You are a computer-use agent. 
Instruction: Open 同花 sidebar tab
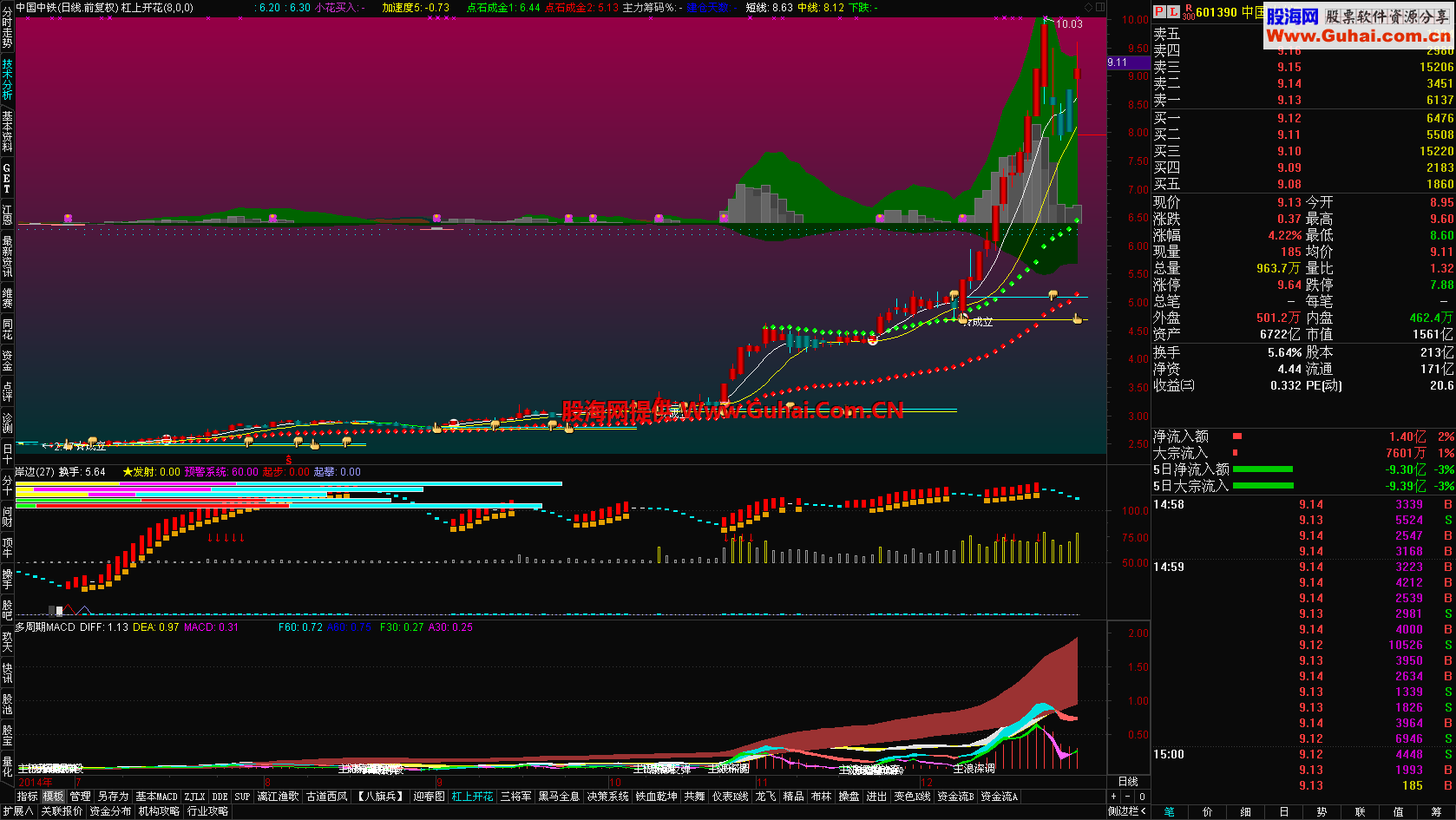pos(7,330)
